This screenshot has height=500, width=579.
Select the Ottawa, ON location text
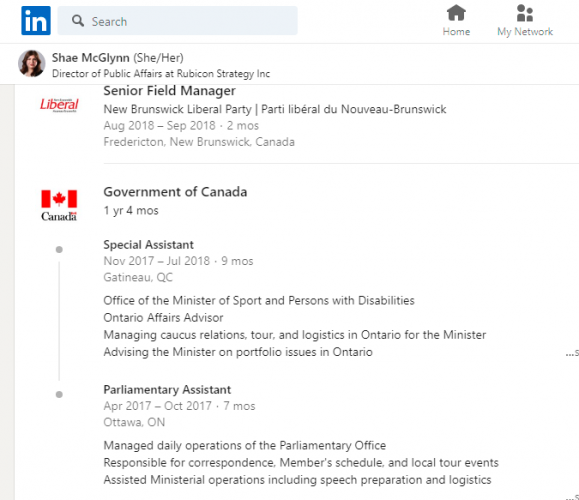(134, 422)
